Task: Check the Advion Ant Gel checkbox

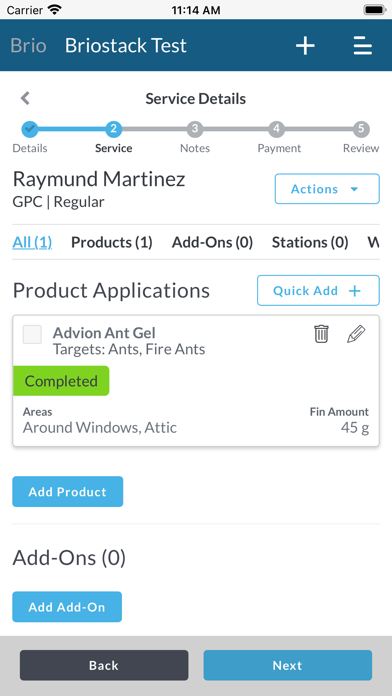Action: [32, 334]
